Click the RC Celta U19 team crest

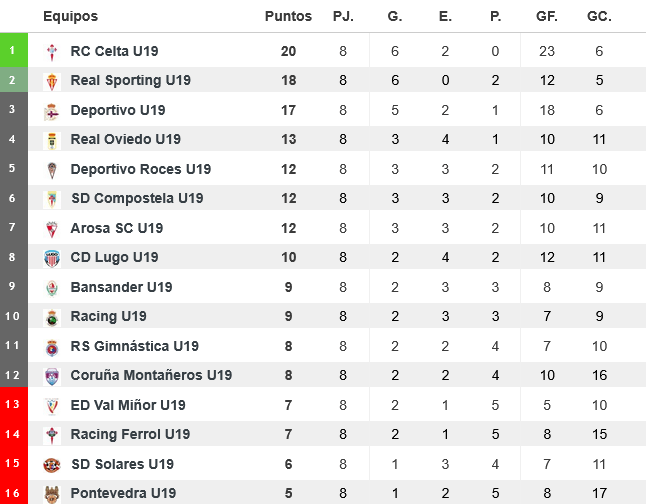coord(53,52)
